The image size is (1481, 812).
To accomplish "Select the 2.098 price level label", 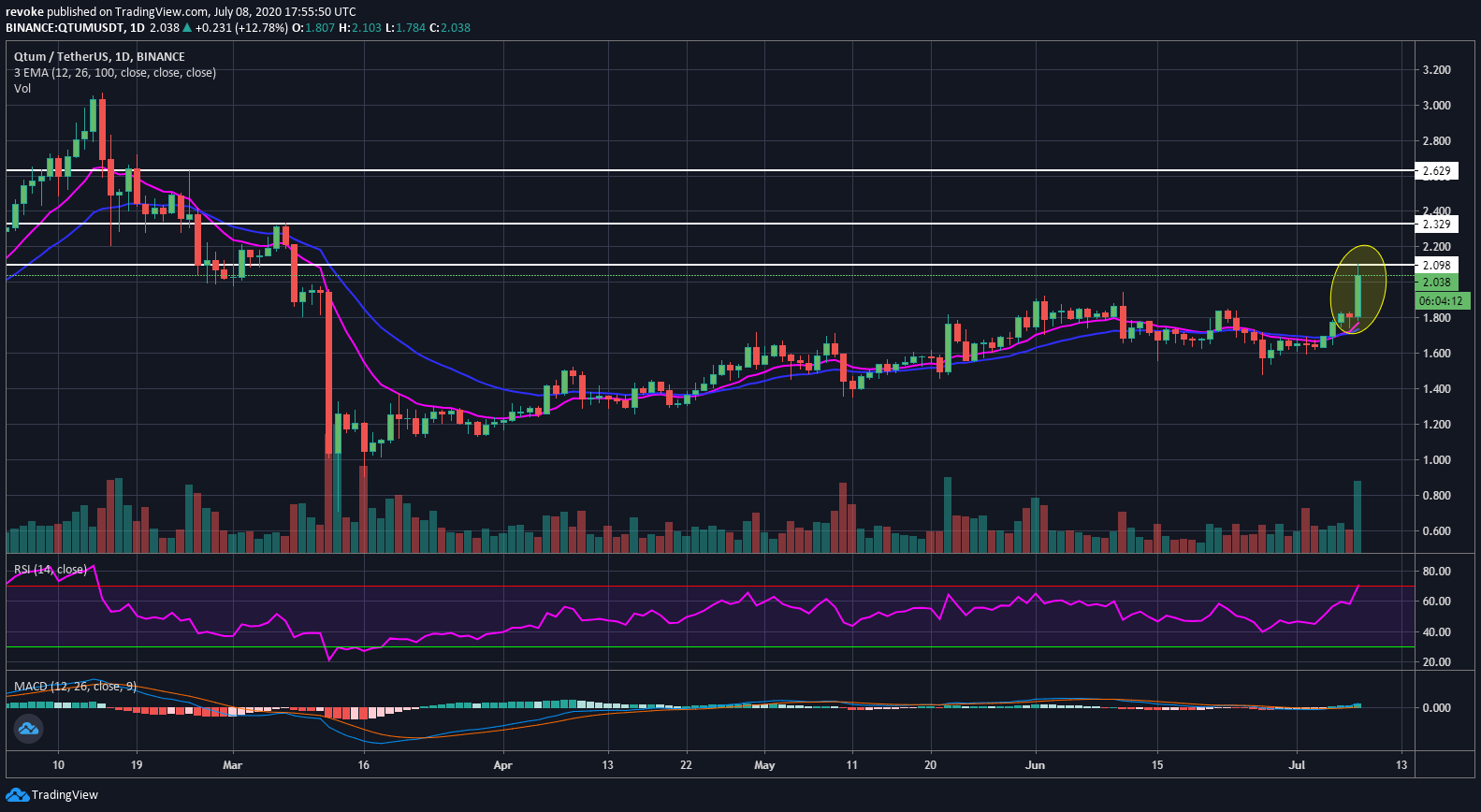I will [1436, 266].
